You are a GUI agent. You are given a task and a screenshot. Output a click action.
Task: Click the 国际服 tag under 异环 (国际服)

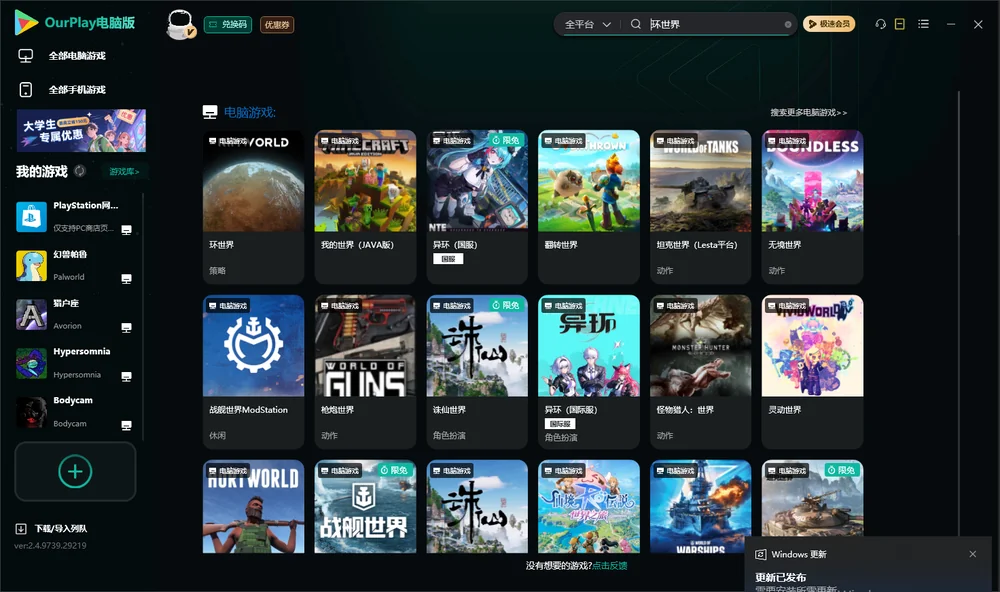point(560,424)
